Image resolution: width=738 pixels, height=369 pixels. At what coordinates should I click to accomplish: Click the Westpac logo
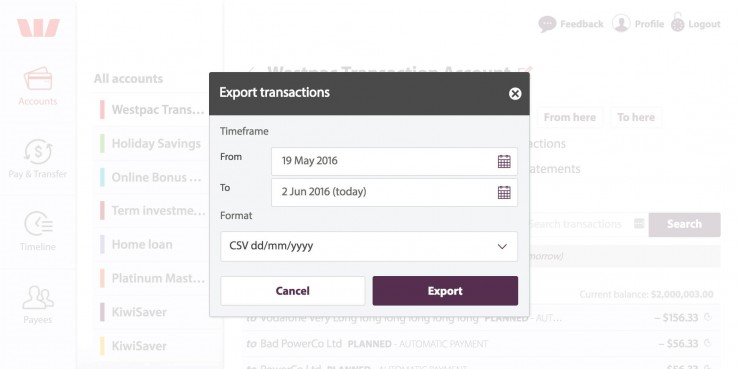click(38, 28)
